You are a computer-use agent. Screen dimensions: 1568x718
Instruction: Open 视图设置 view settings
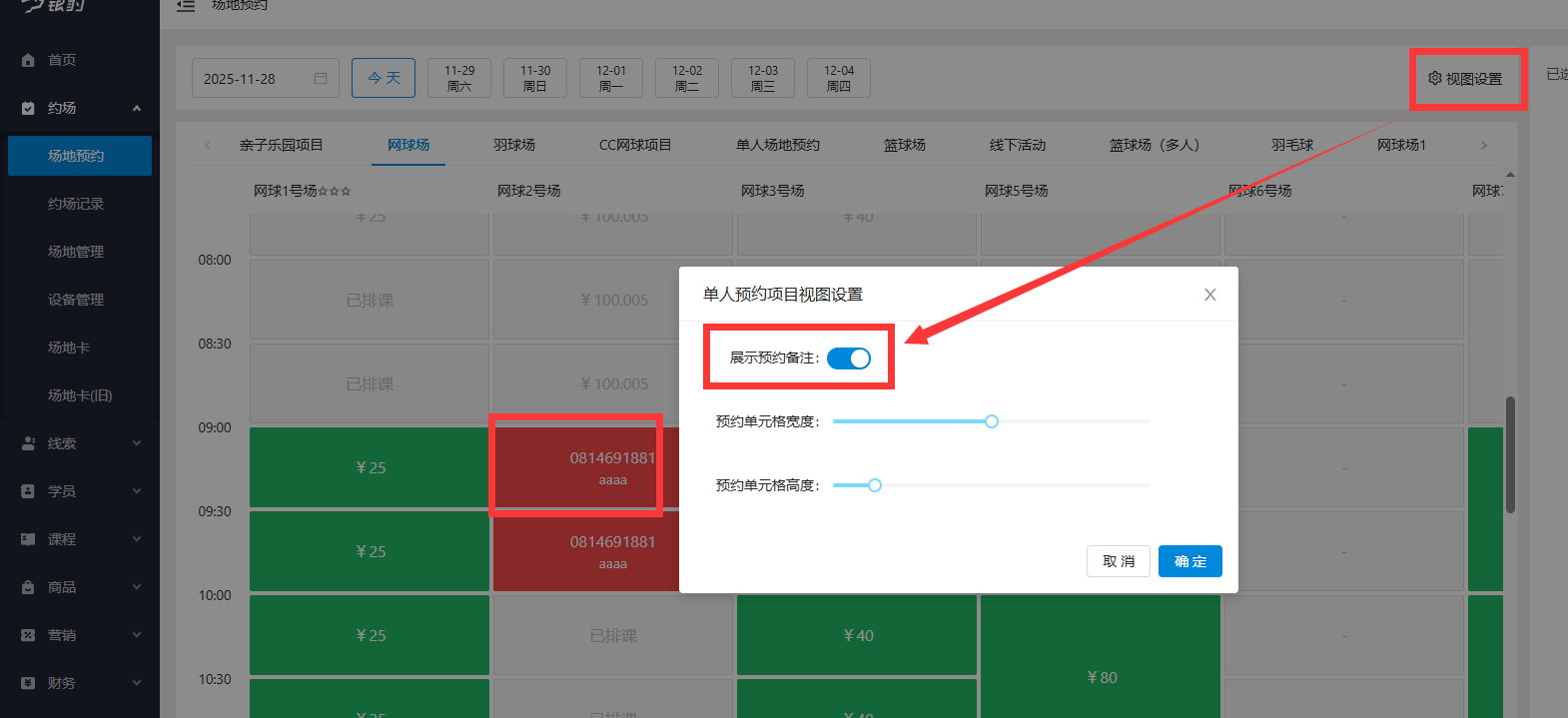(x=1465, y=78)
